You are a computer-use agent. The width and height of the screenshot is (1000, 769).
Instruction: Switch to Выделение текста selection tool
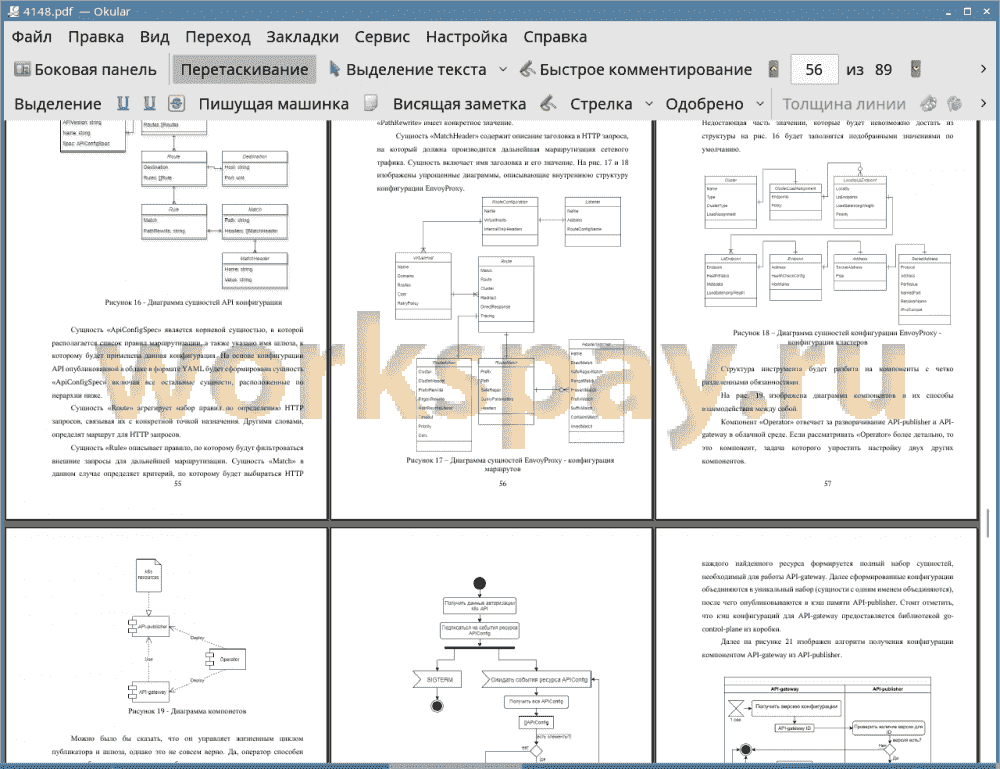click(408, 70)
